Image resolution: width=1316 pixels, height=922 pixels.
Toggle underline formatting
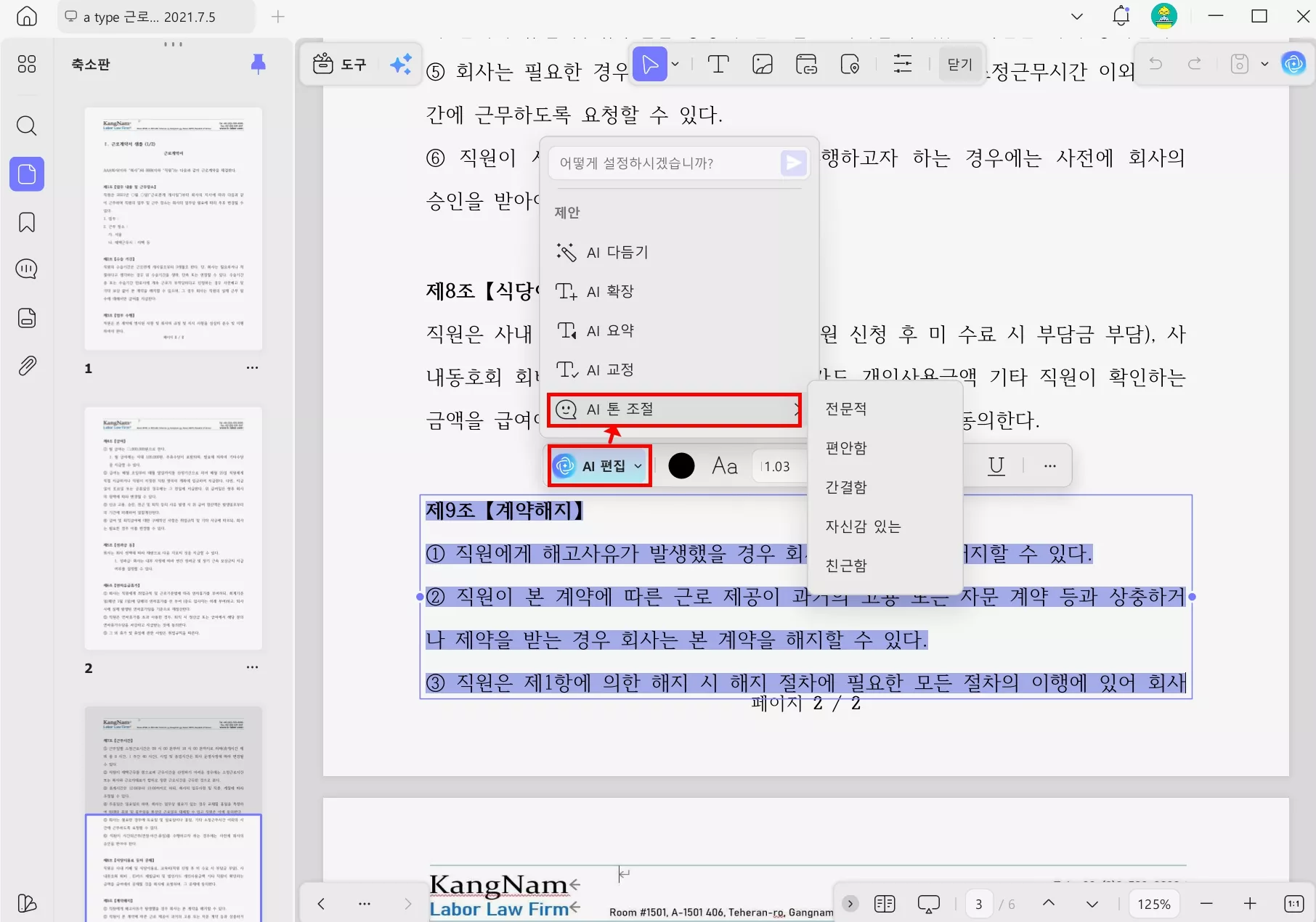click(995, 465)
